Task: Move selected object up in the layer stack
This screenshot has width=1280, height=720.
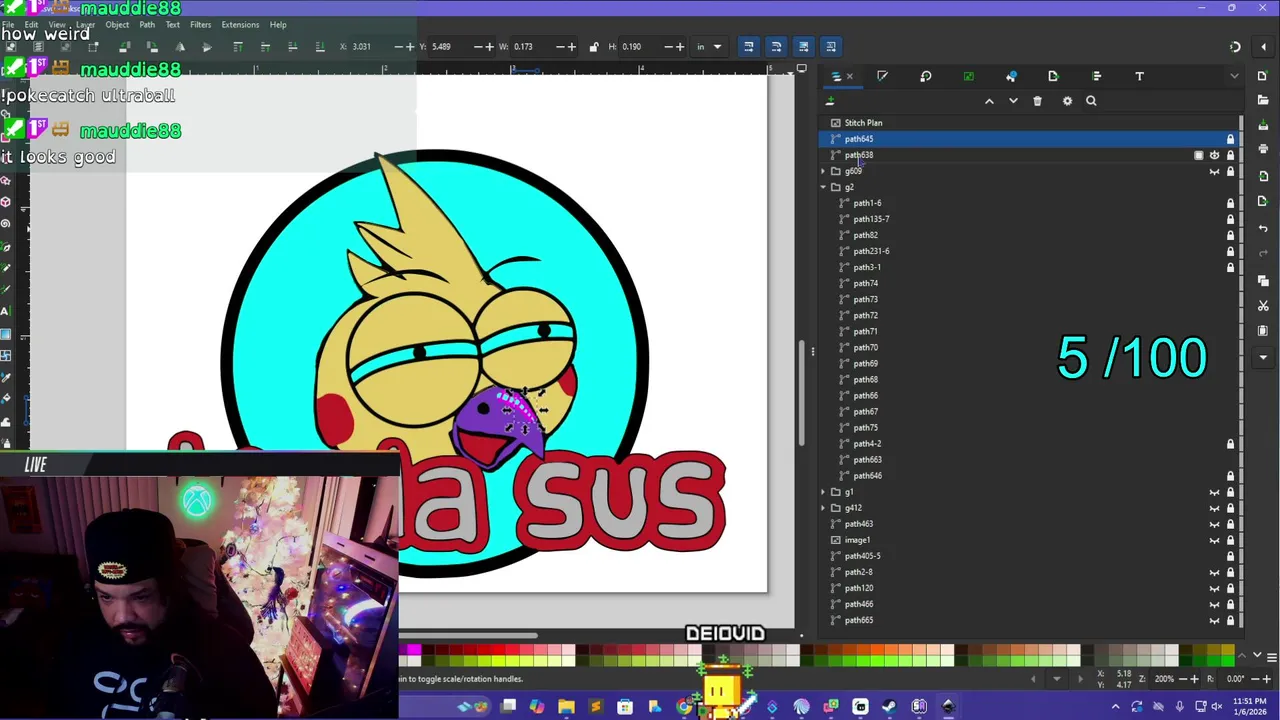Action: 989,101
